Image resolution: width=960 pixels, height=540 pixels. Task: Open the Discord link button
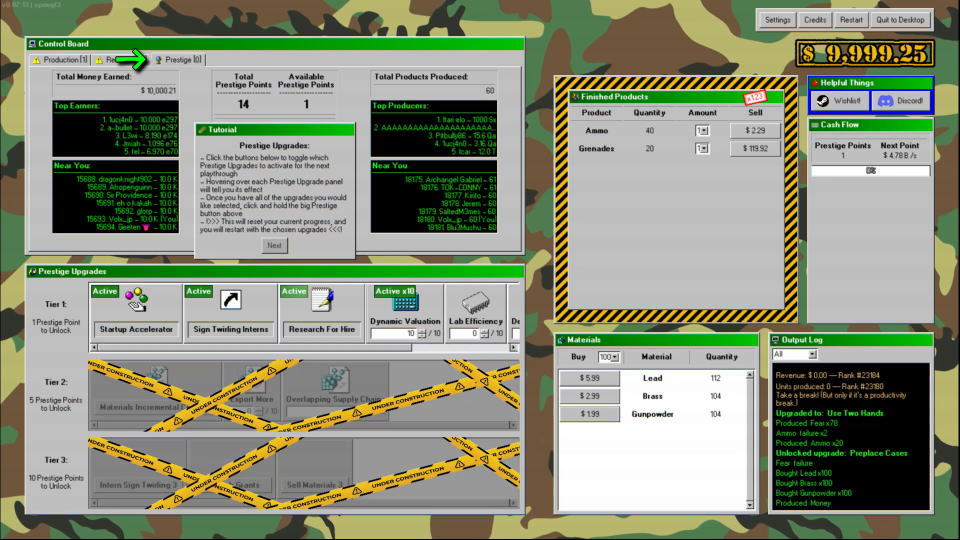(x=900, y=101)
